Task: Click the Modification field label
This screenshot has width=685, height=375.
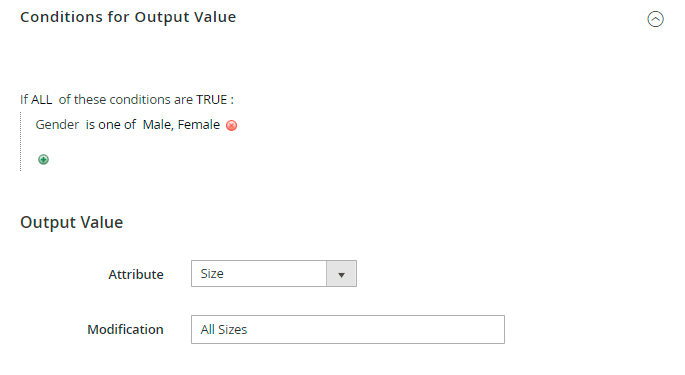Action: 125,330
